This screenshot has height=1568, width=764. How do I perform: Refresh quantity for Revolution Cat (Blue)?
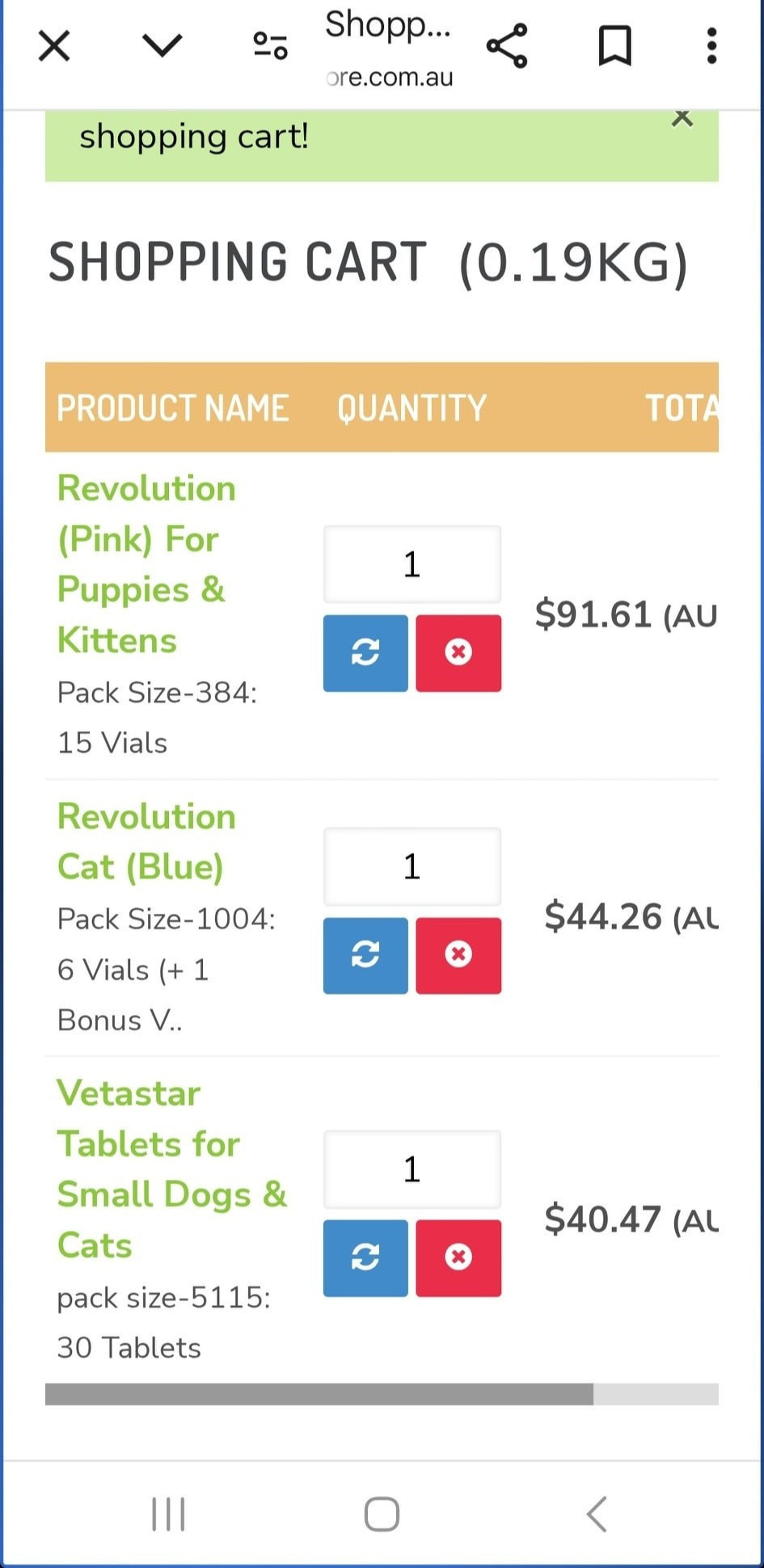pos(365,955)
